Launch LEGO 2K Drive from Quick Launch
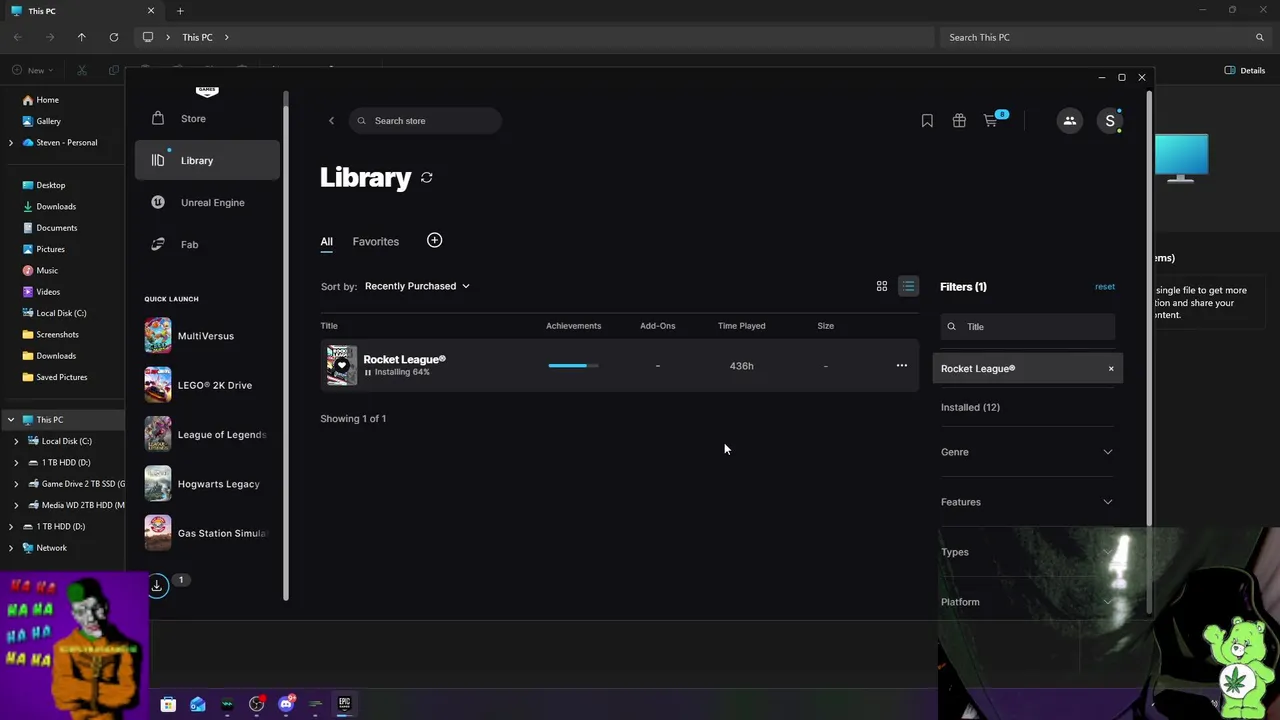Viewport: 1280px width, 720px height. (207, 385)
